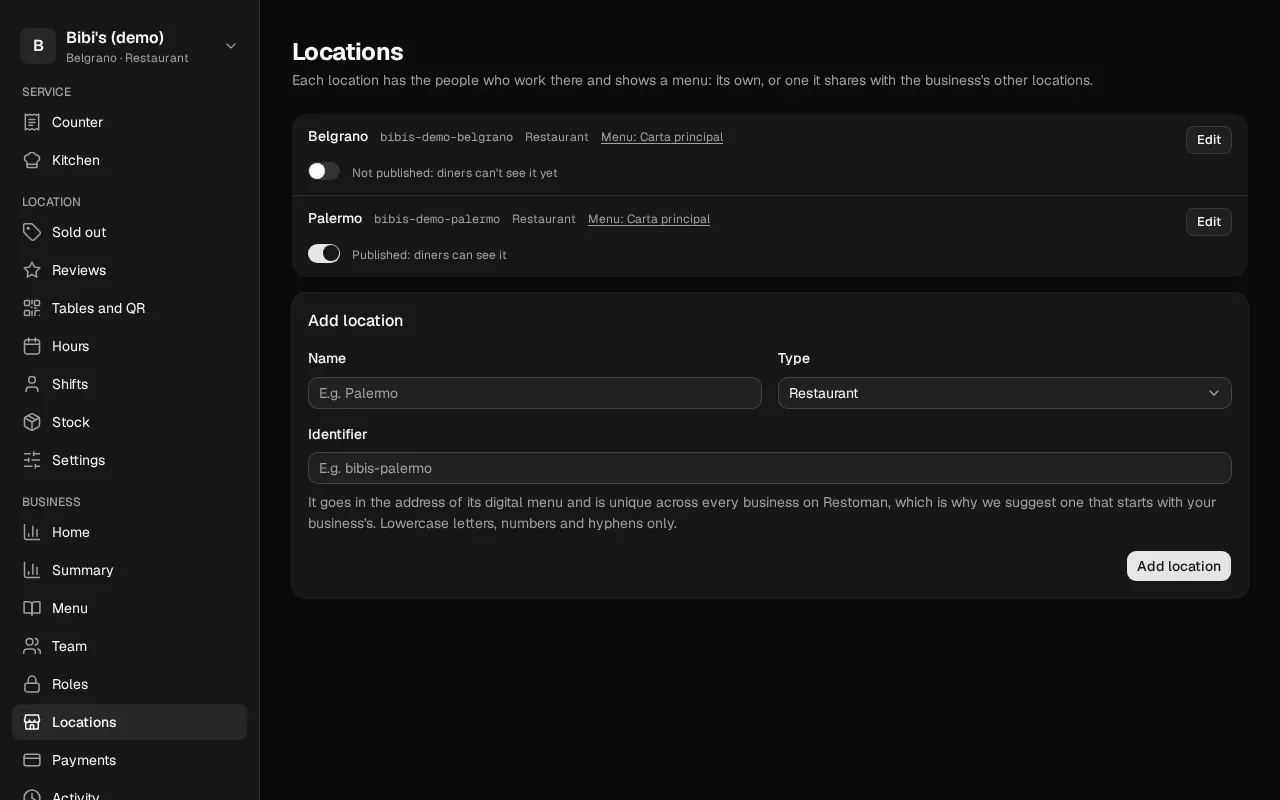Click the Kitchen chef hat icon
The height and width of the screenshot is (800, 1280).
[32, 160]
